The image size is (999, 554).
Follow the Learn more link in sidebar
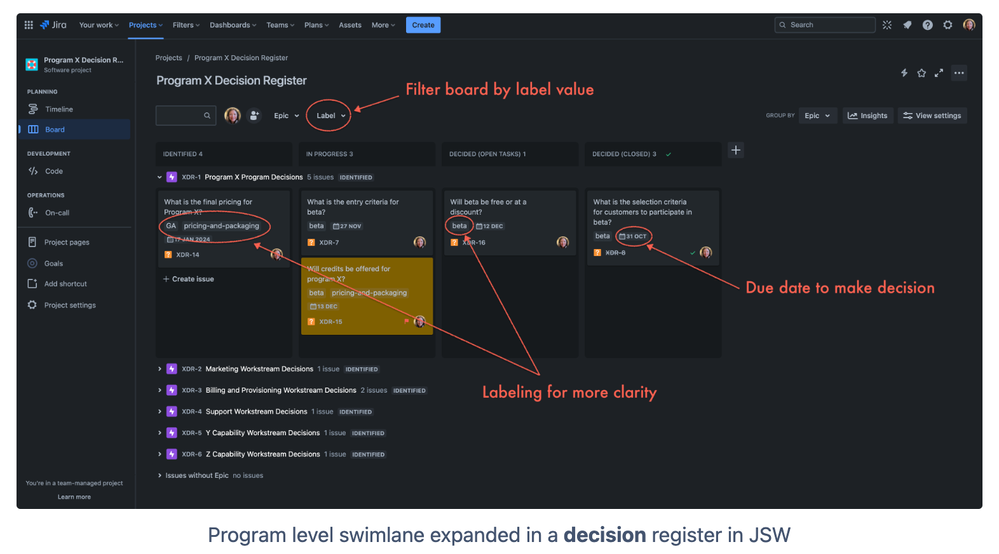click(74, 497)
